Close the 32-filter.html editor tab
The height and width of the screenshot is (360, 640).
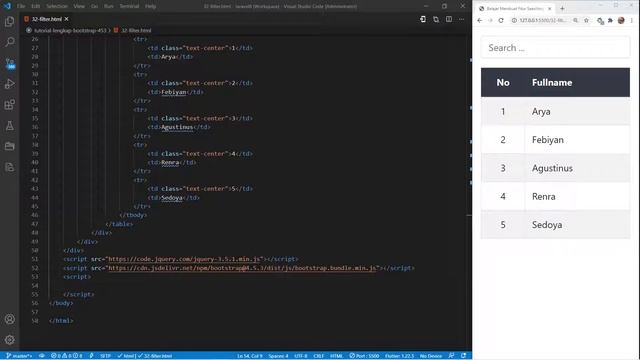click(67, 19)
